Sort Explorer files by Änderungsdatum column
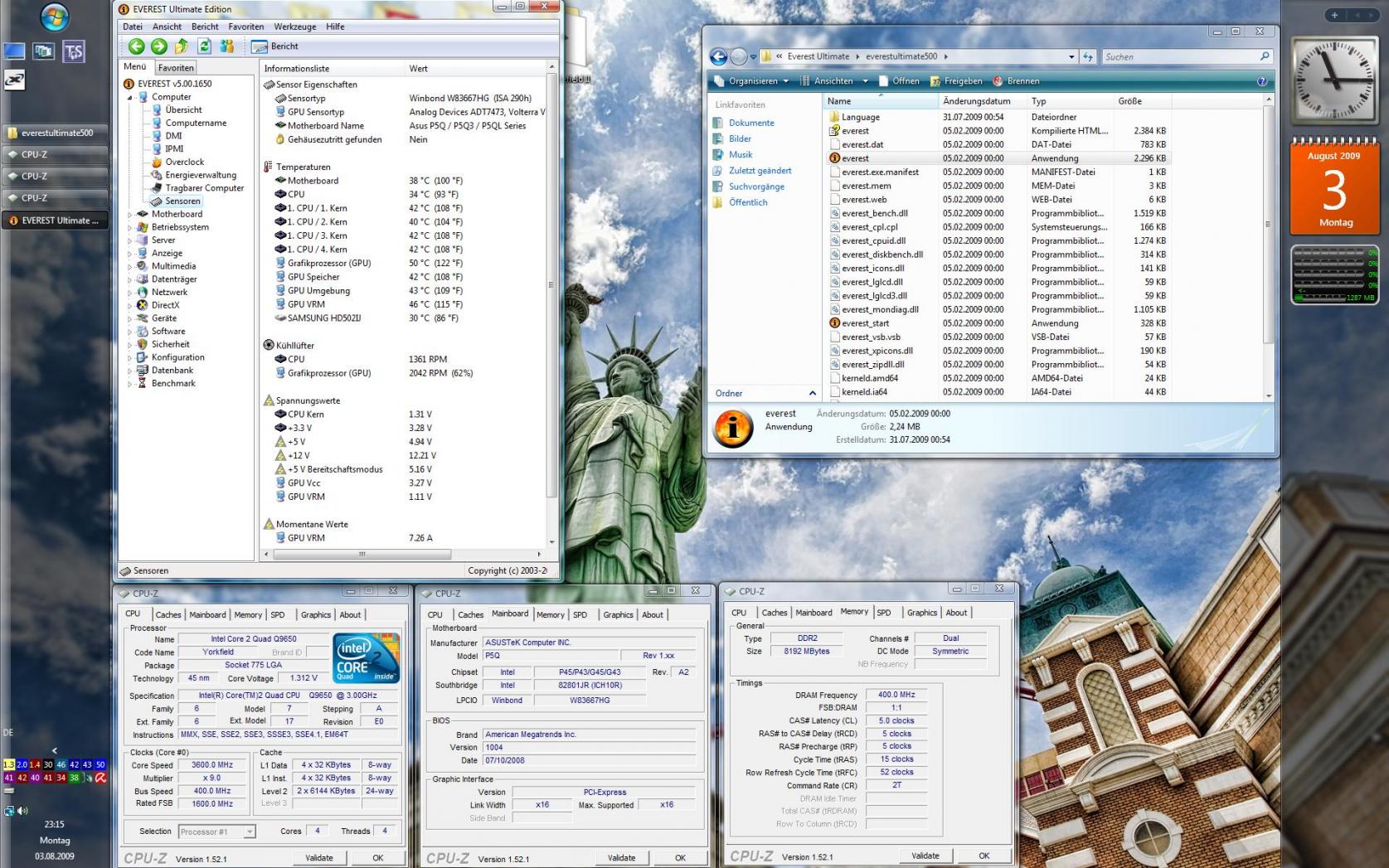Viewport: 1389px width, 868px height. 982,101
